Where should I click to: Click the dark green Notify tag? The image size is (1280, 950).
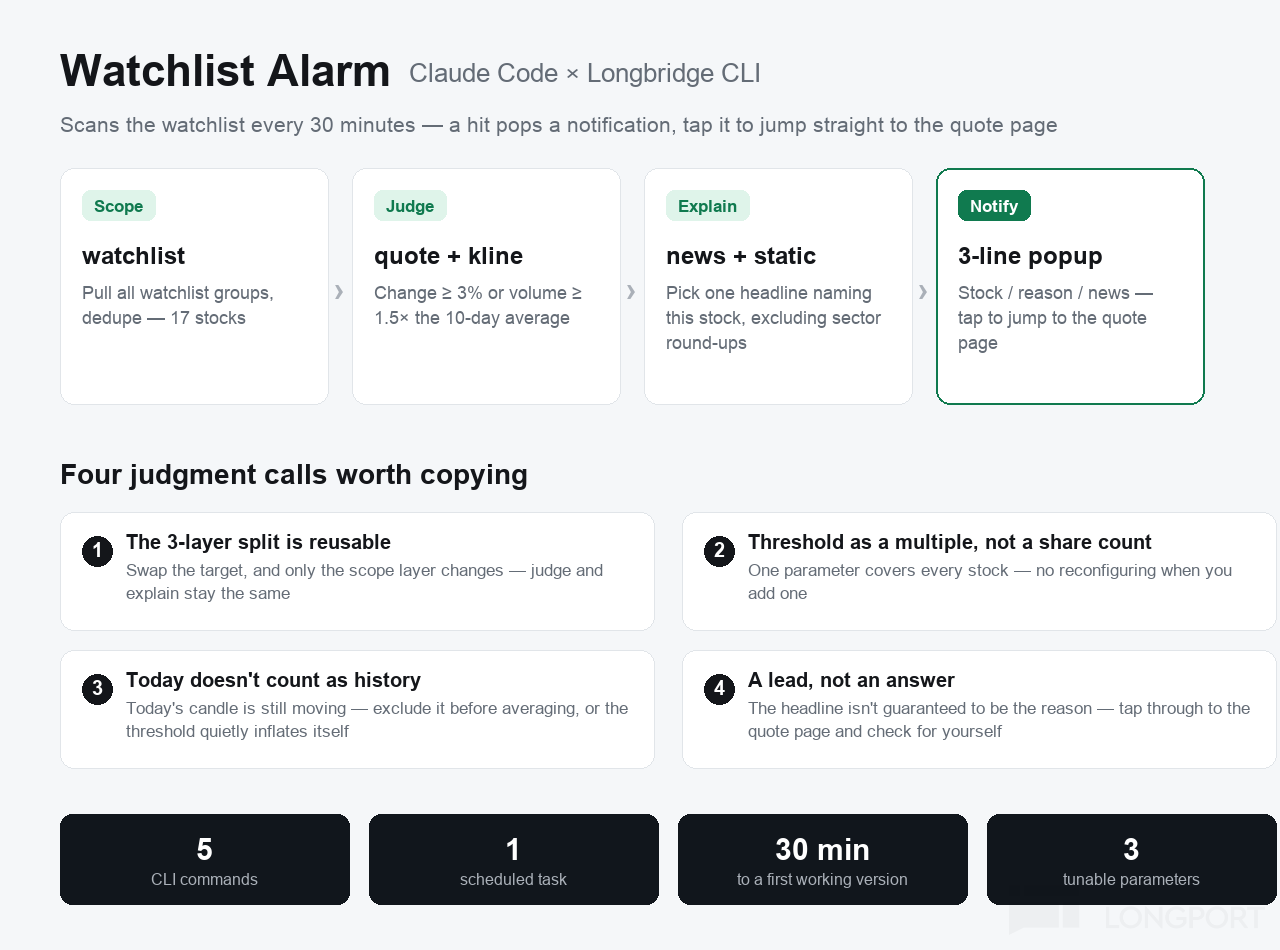pos(994,206)
